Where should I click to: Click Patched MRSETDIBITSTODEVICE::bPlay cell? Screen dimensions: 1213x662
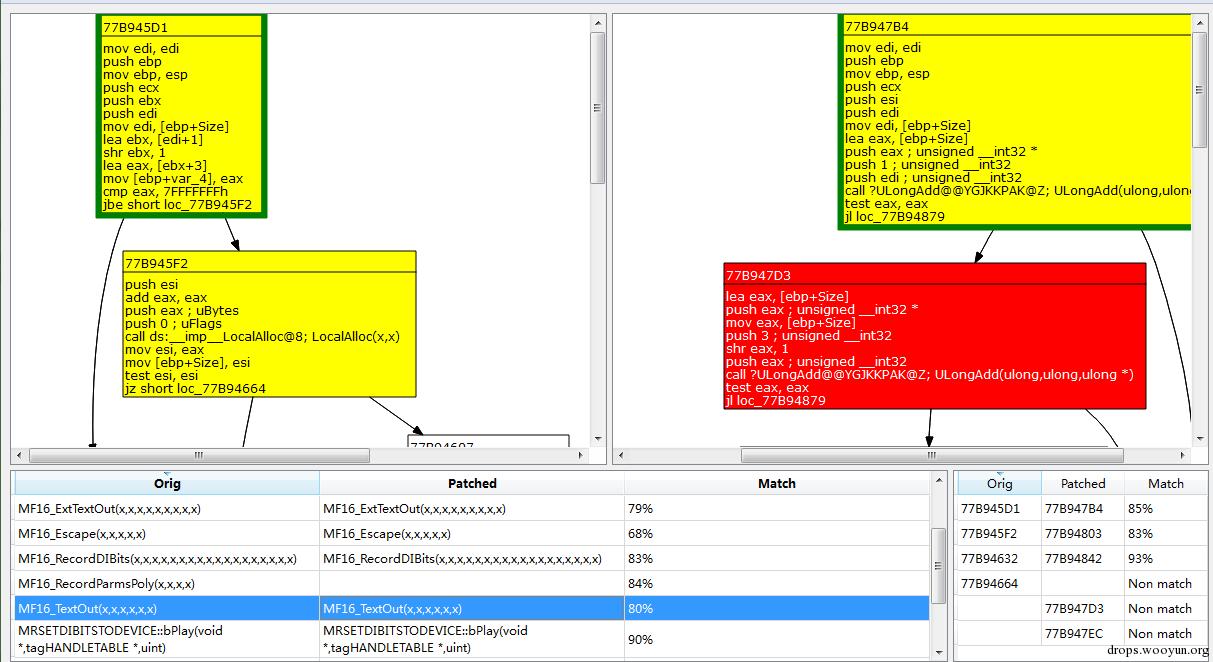472,638
